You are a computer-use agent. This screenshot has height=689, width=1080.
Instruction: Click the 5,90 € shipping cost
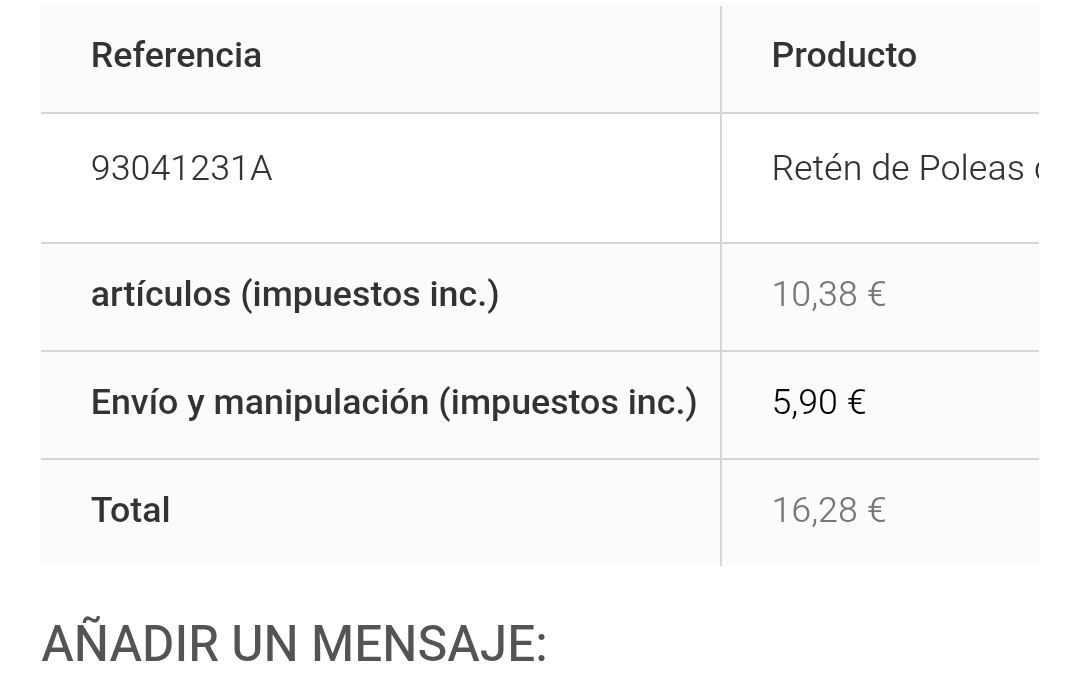click(819, 402)
